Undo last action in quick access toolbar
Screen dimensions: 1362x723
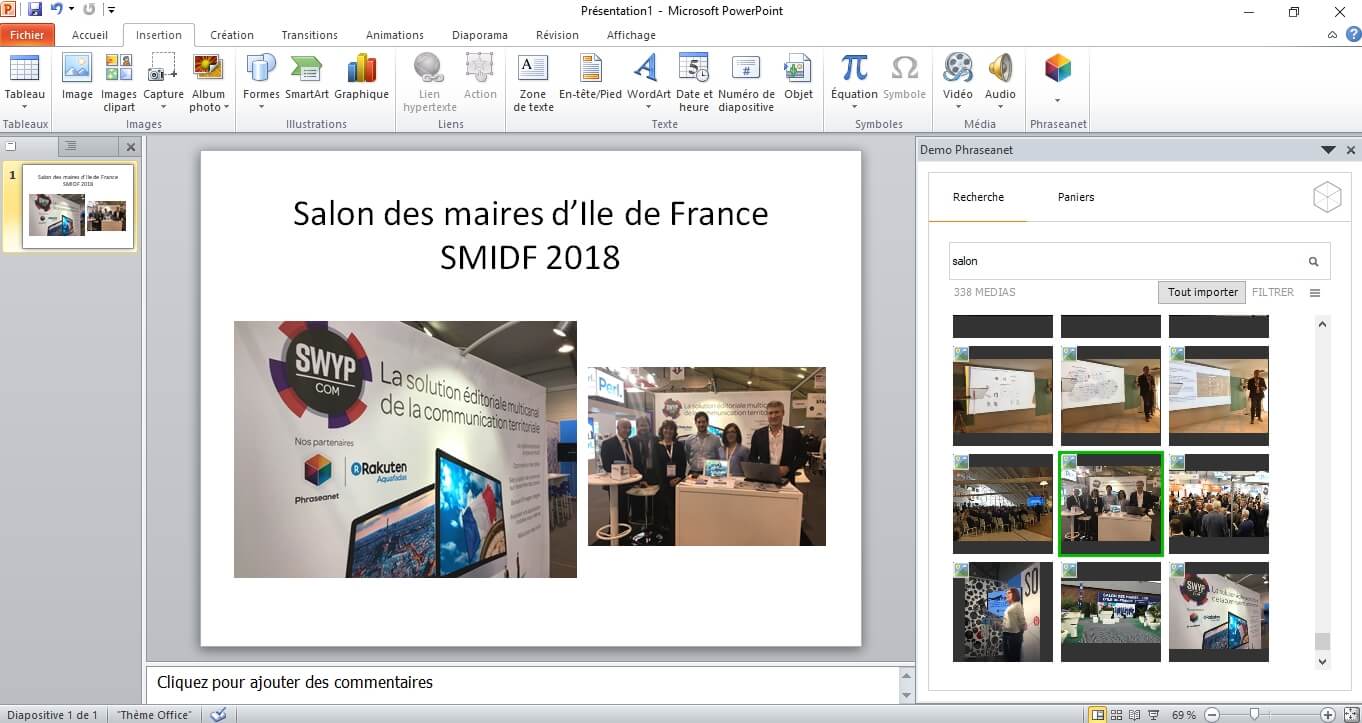click(x=56, y=10)
